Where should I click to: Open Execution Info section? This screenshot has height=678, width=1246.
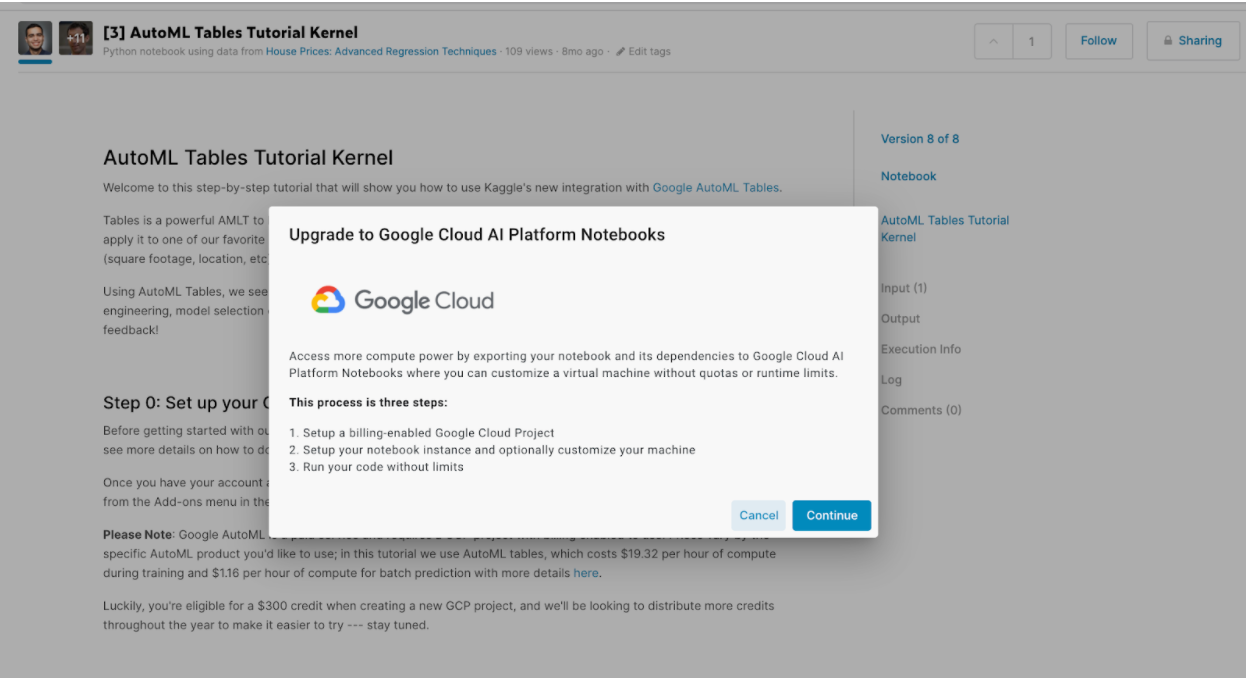click(x=921, y=349)
